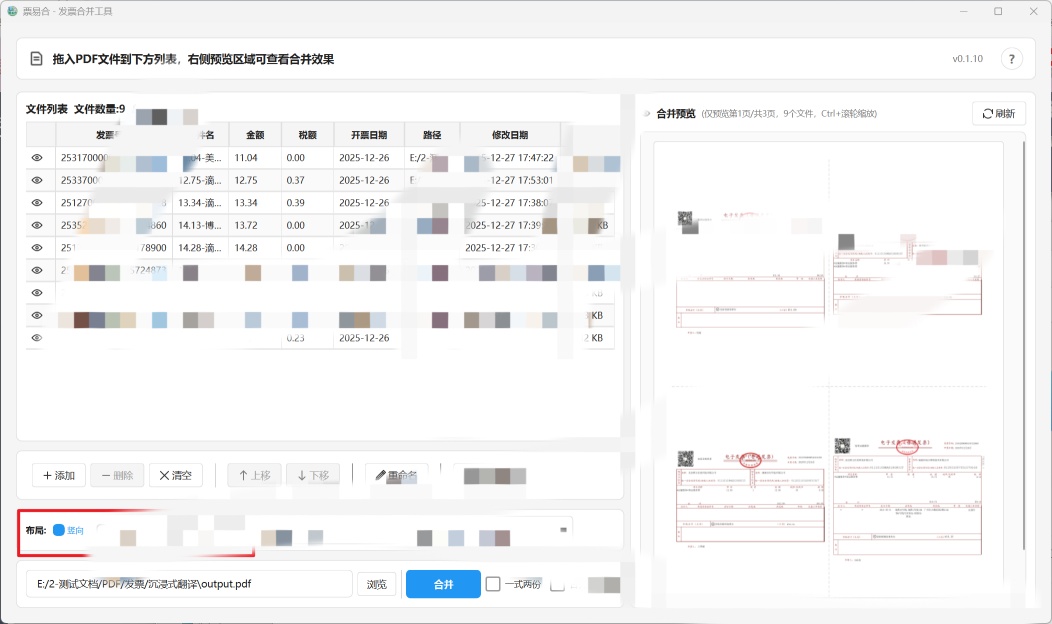The width and height of the screenshot is (1052, 624).
Task: Select the 0.39 tax cell
Action: click(x=307, y=203)
